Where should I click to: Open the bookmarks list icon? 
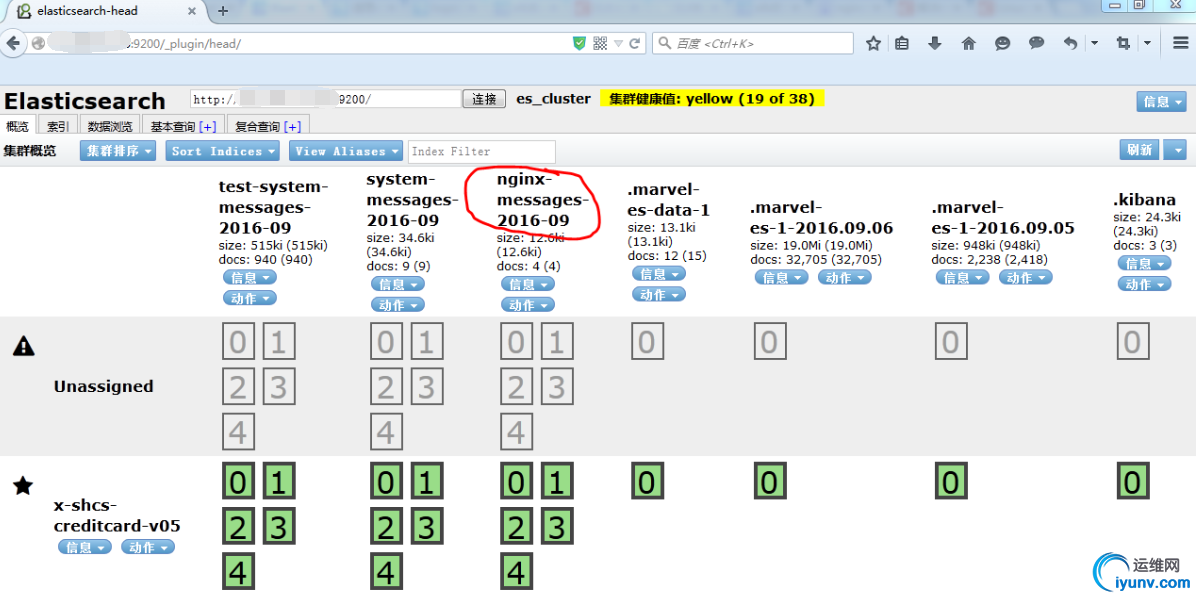click(902, 43)
